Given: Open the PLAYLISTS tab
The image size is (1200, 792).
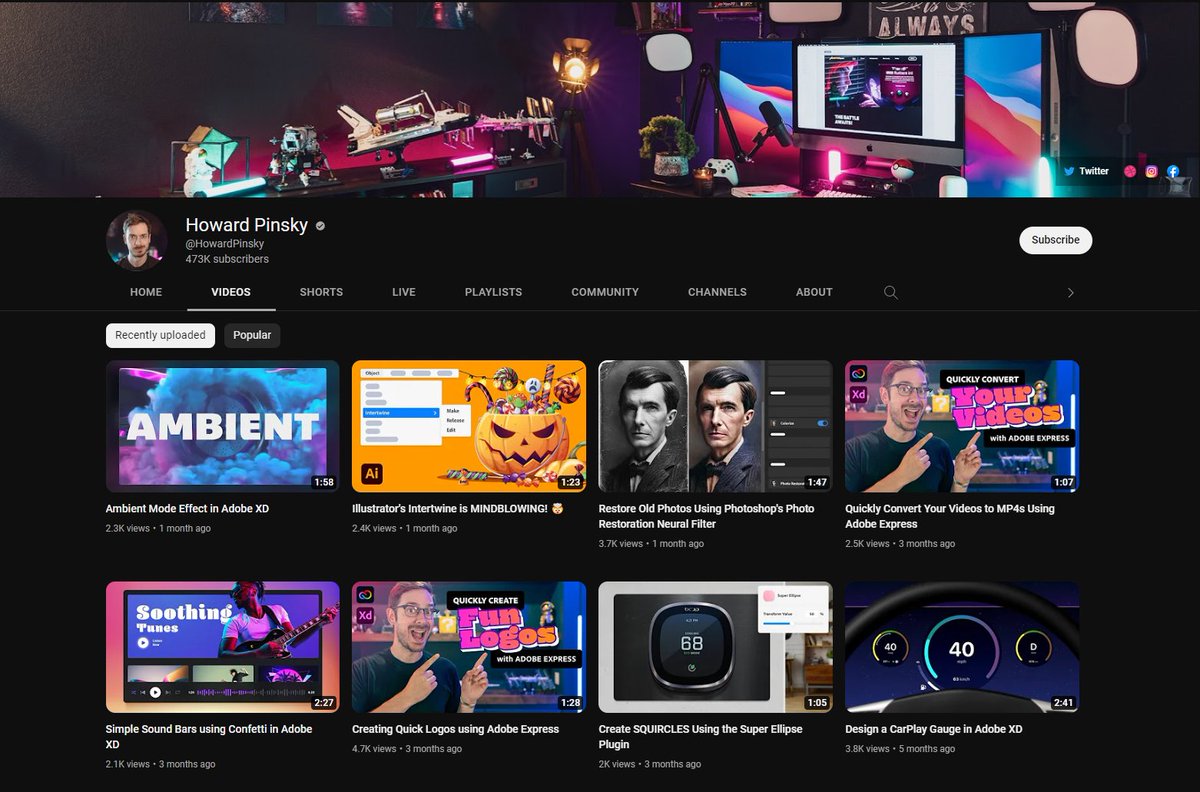Looking at the screenshot, I should point(493,292).
